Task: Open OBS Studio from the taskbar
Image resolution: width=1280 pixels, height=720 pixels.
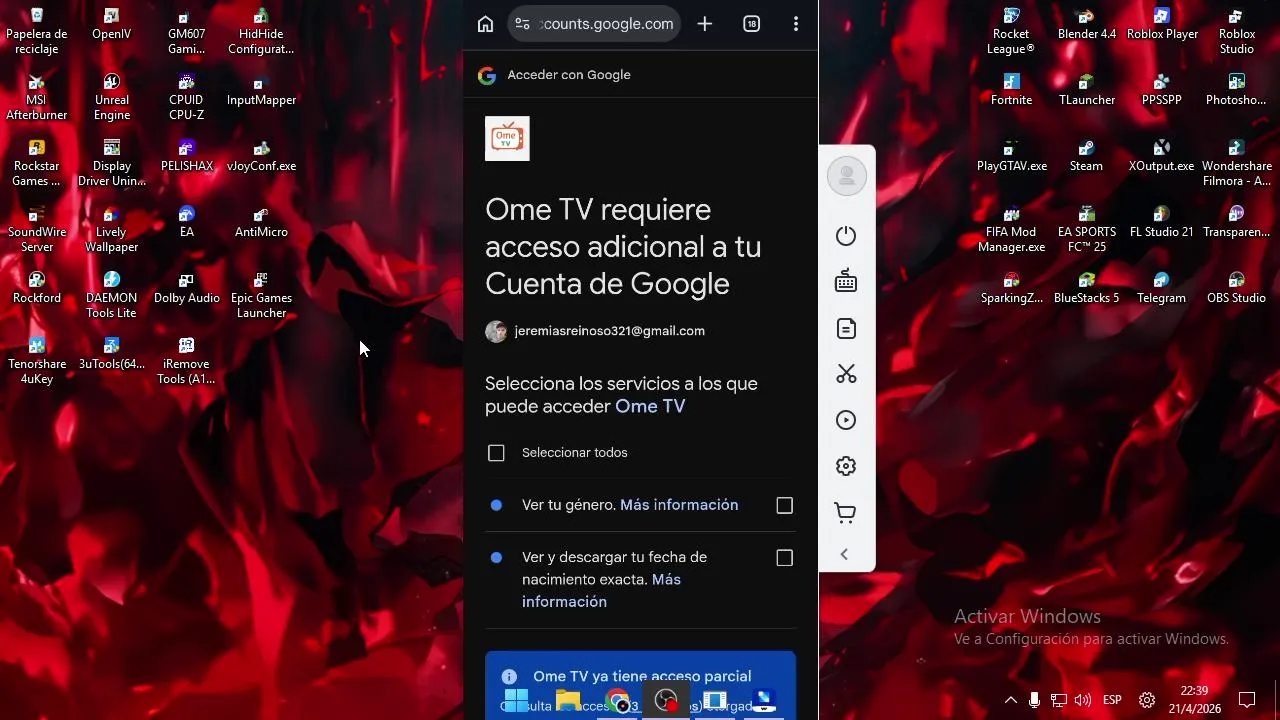Action: click(x=666, y=702)
